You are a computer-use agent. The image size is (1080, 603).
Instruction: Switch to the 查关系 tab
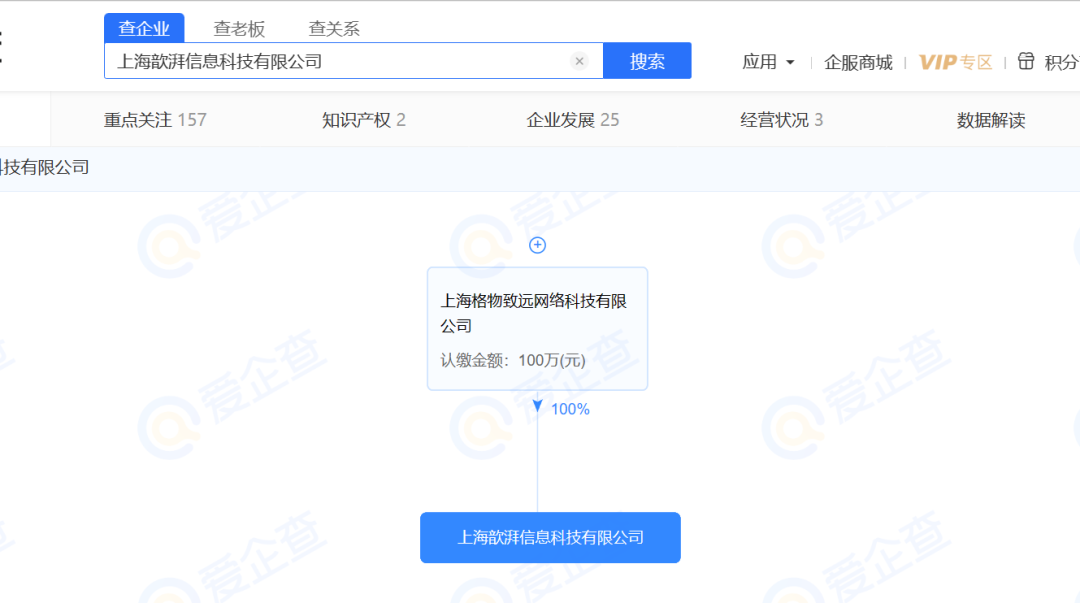pos(334,29)
